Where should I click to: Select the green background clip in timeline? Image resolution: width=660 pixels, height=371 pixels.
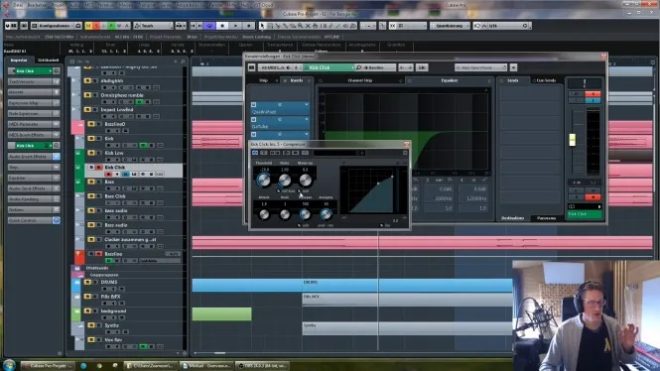[222, 314]
